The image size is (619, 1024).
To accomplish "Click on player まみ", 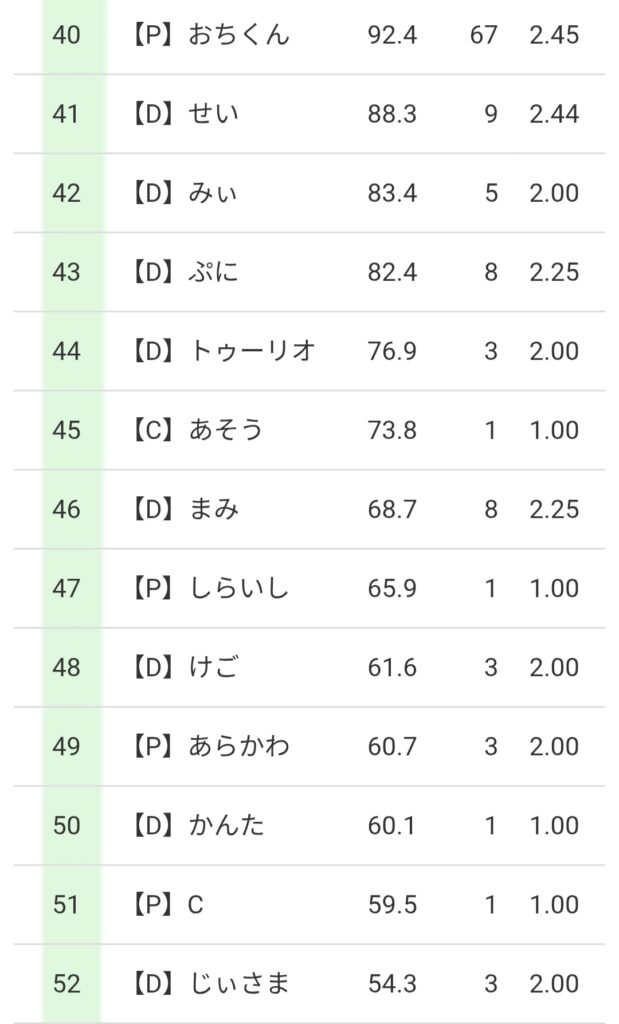I will pyautogui.click(x=214, y=509).
